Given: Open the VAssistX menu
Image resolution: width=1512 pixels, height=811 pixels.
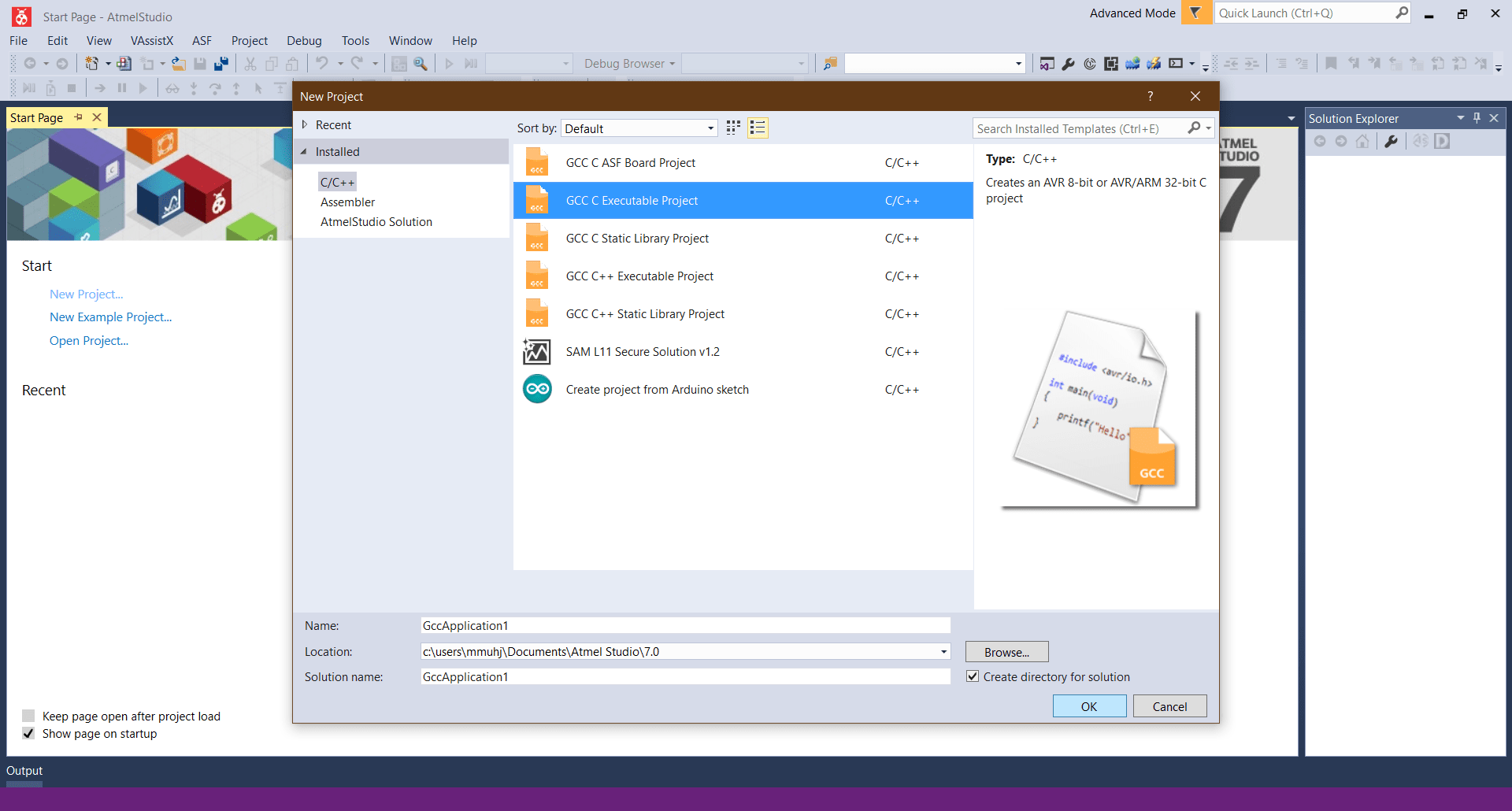Looking at the screenshot, I should [x=152, y=41].
